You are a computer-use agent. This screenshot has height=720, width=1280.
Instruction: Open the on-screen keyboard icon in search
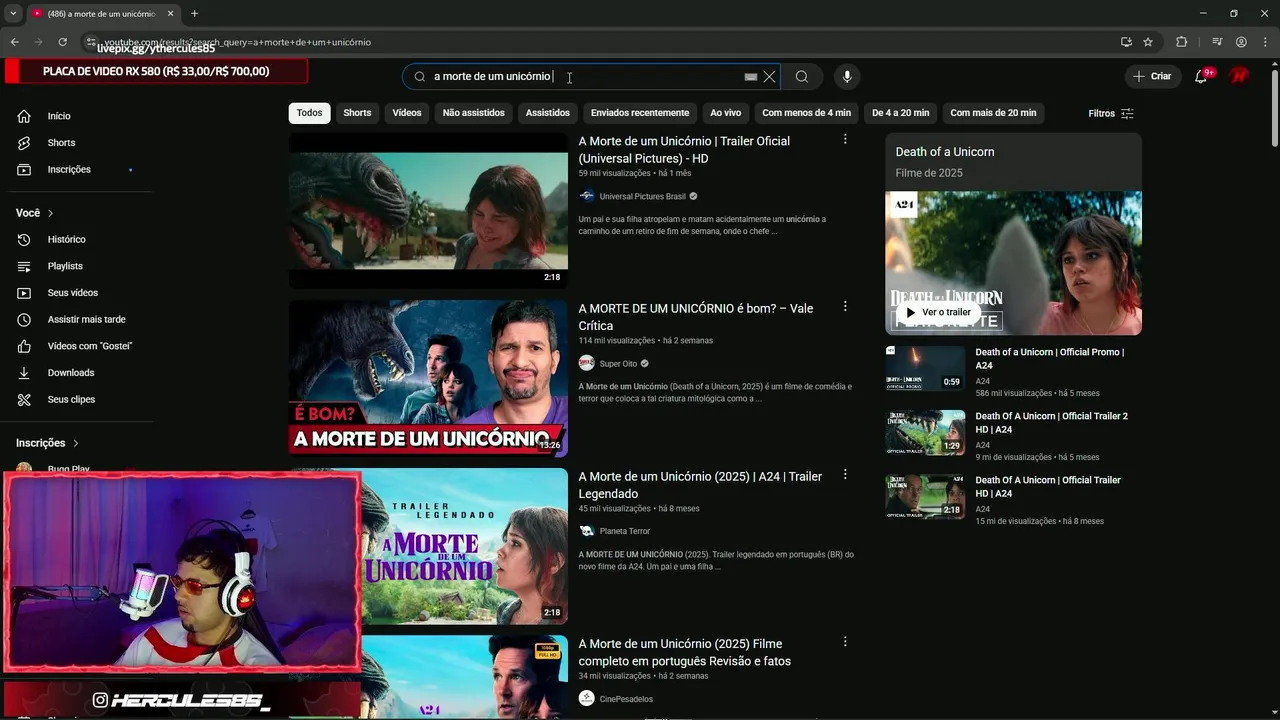pos(751,77)
